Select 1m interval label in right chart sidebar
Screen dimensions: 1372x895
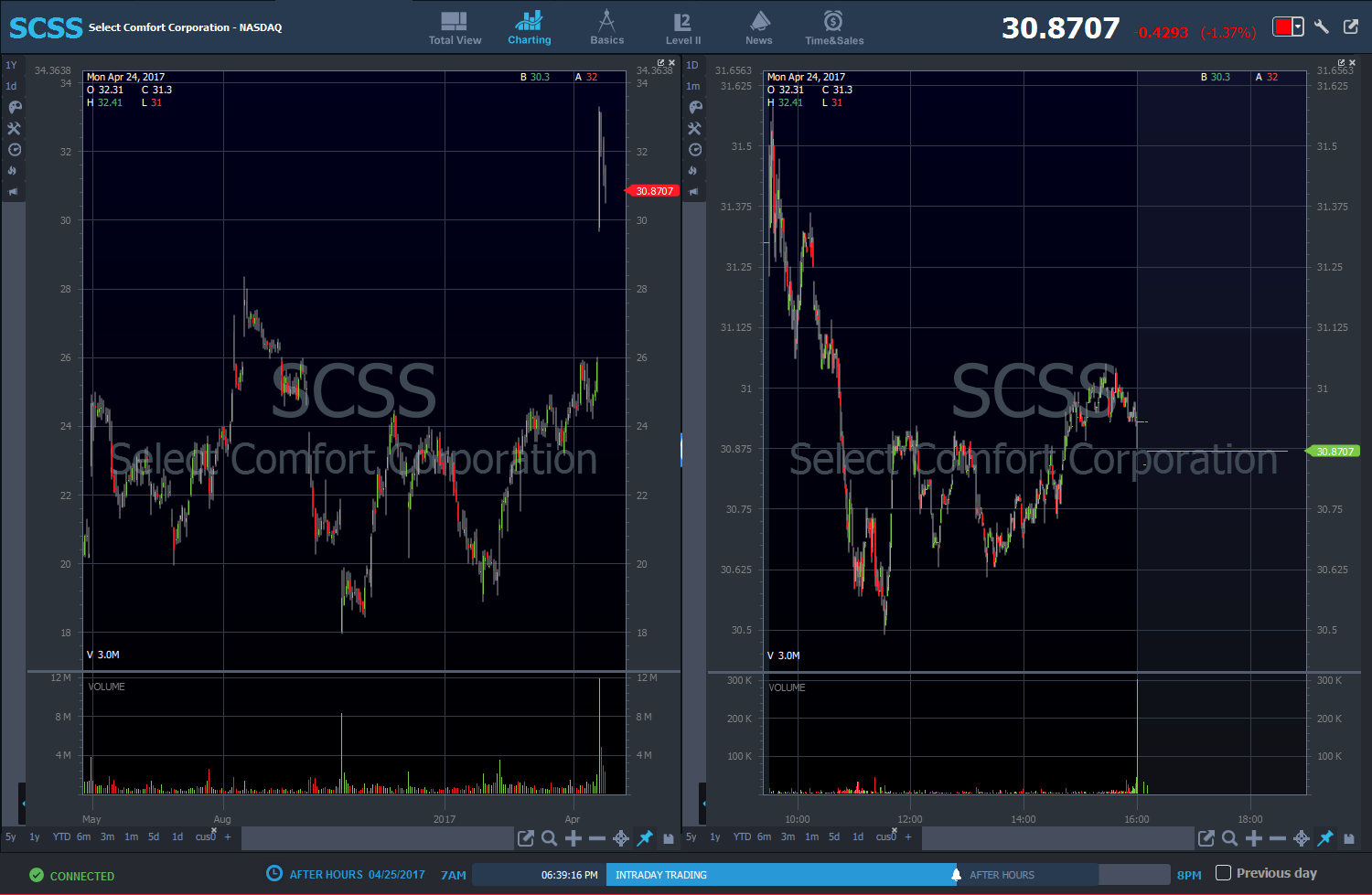[x=693, y=86]
